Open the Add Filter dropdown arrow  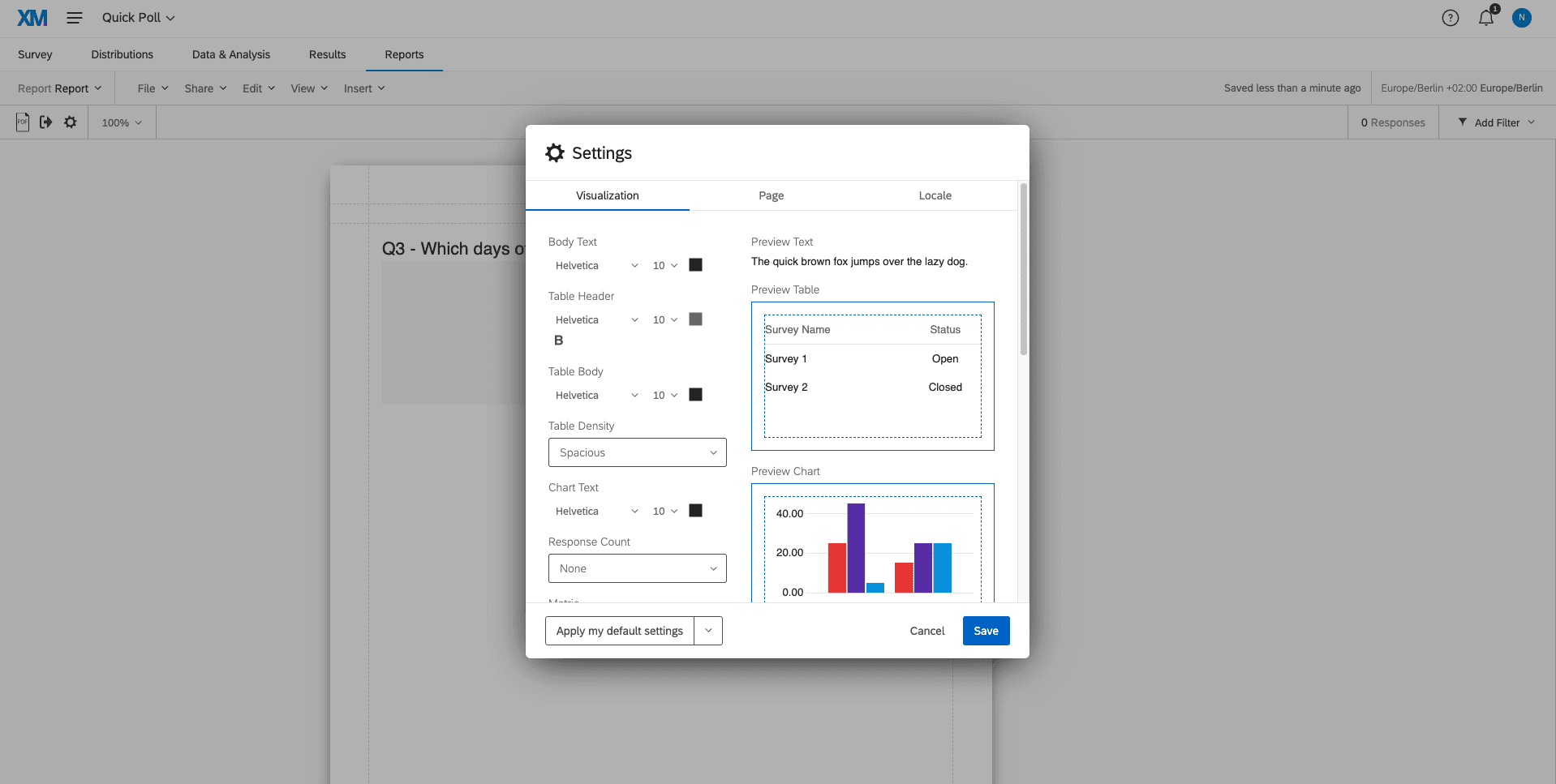tap(1532, 122)
